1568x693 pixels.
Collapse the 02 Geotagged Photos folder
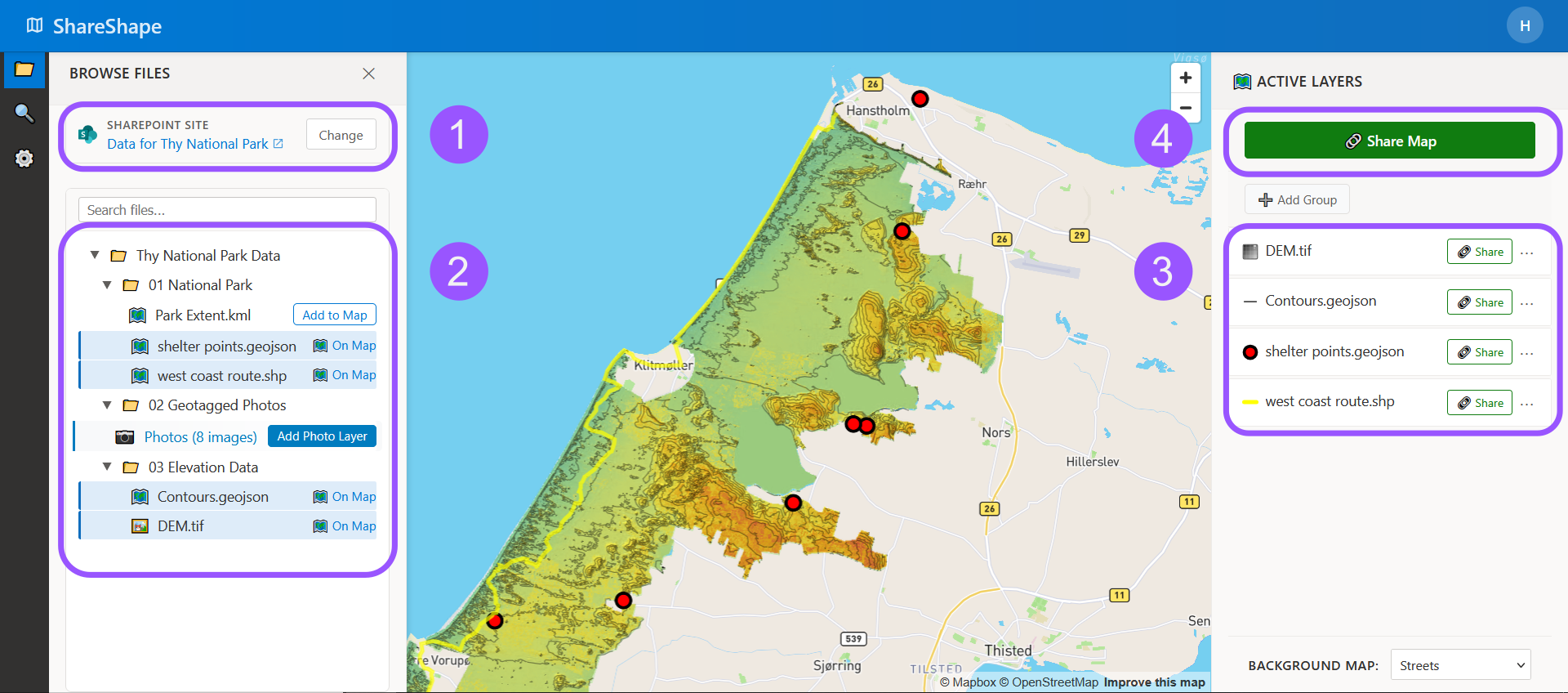point(107,405)
